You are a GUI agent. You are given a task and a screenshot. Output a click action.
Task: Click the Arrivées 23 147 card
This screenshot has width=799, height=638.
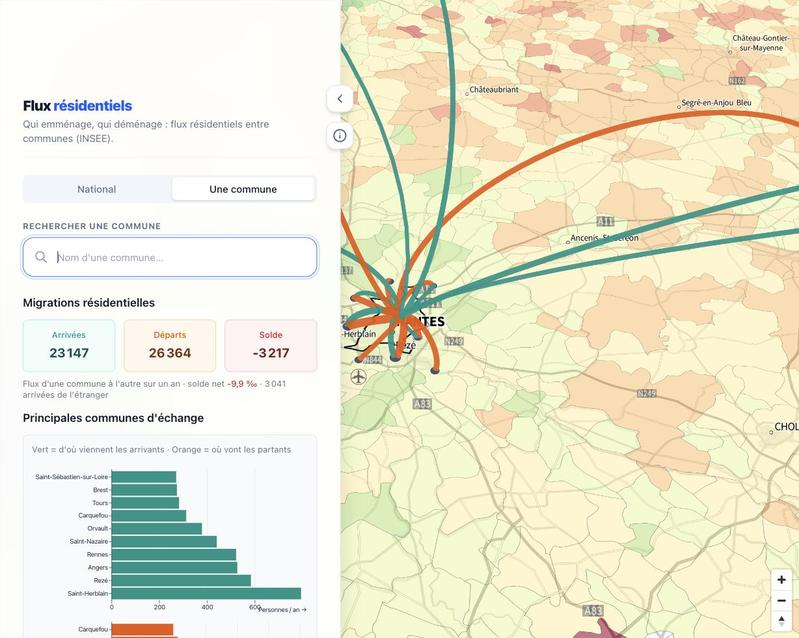point(69,345)
